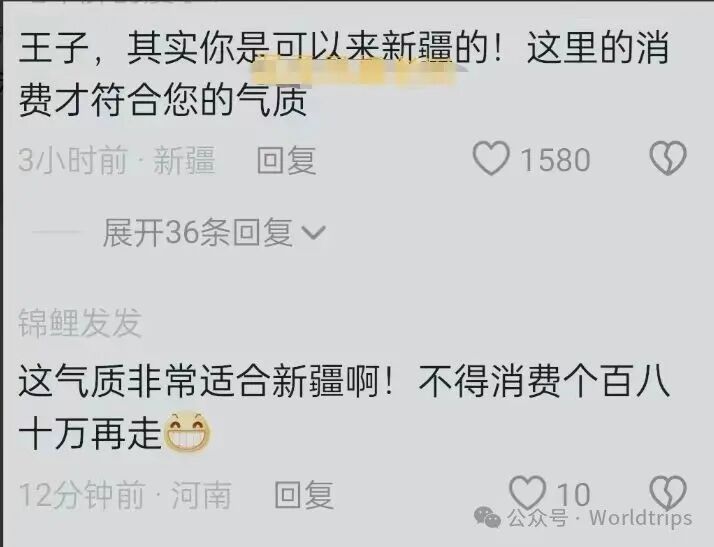Click comment text 这气质非常适合新疆啊
The height and width of the screenshot is (547, 714).
tap(205, 381)
